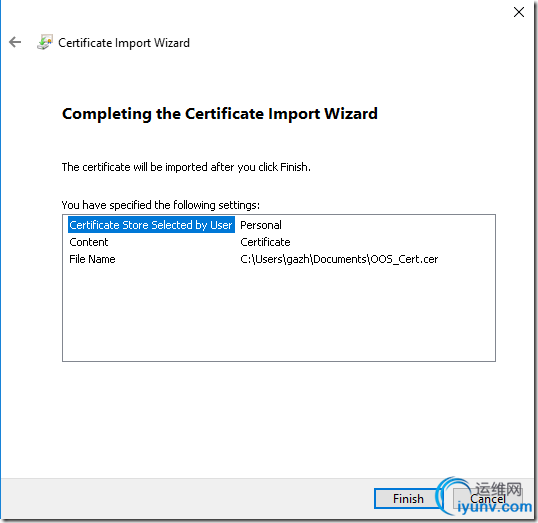Click the Certificate Import Wizard icon
The width and height of the screenshot is (538, 523).
(45, 42)
